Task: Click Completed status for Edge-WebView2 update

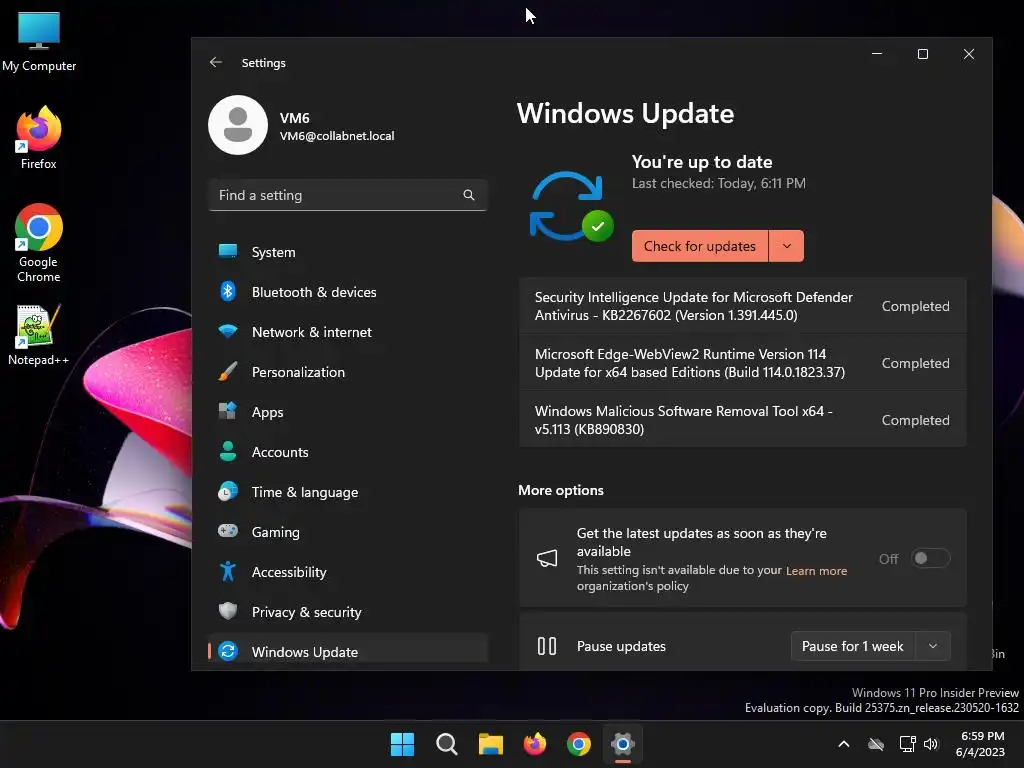Action: (916, 363)
